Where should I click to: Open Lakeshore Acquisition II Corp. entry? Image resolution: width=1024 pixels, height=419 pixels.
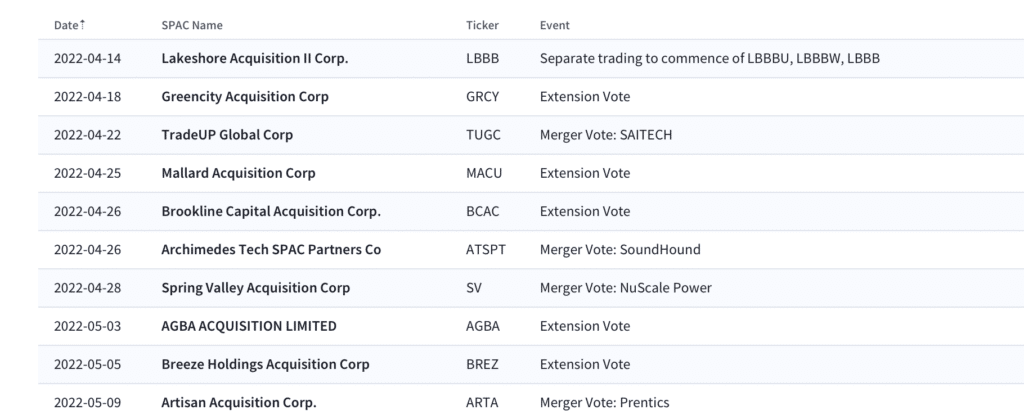pyautogui.click(x=255, y=58)
